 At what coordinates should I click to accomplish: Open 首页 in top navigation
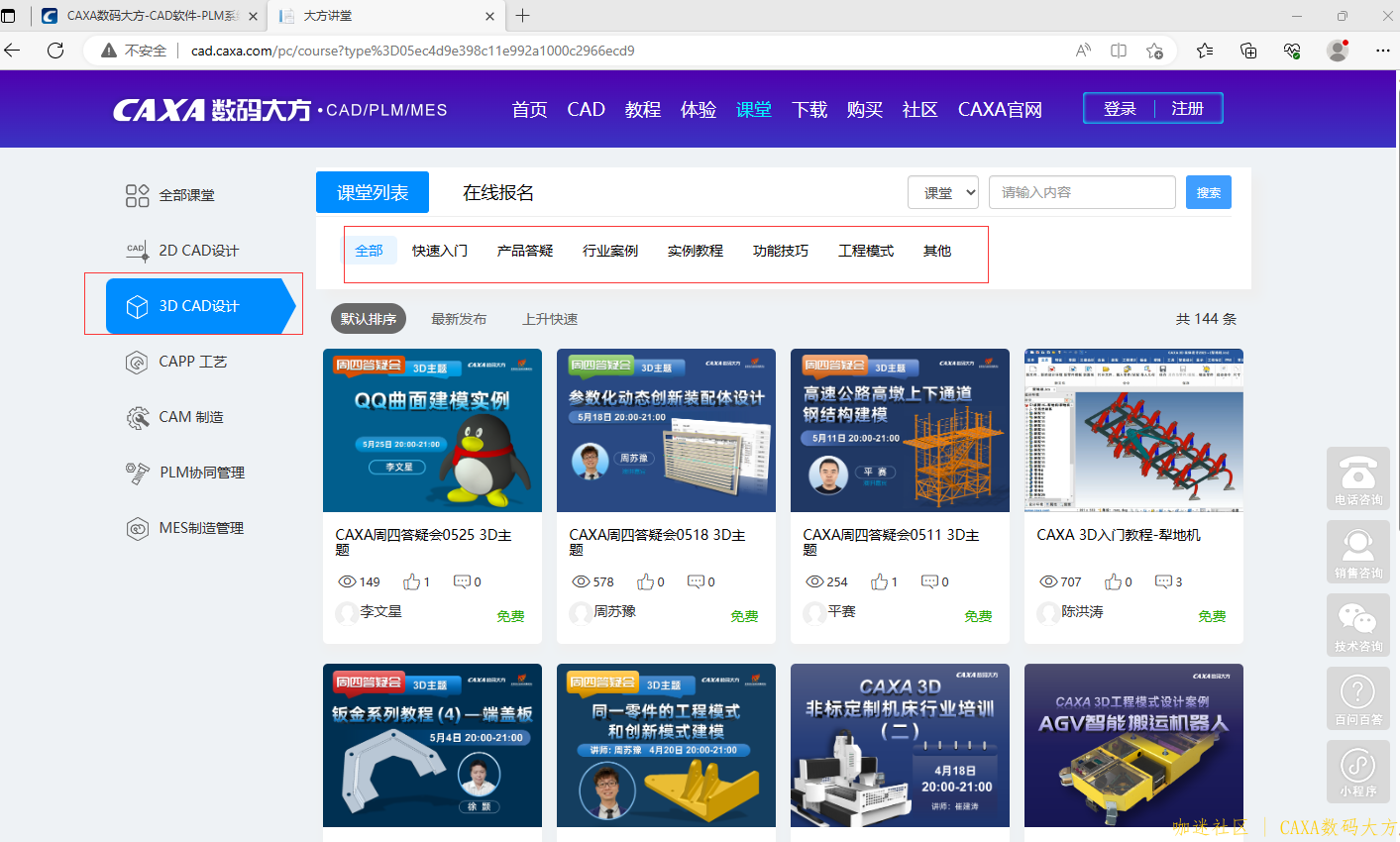click(529, 109)
